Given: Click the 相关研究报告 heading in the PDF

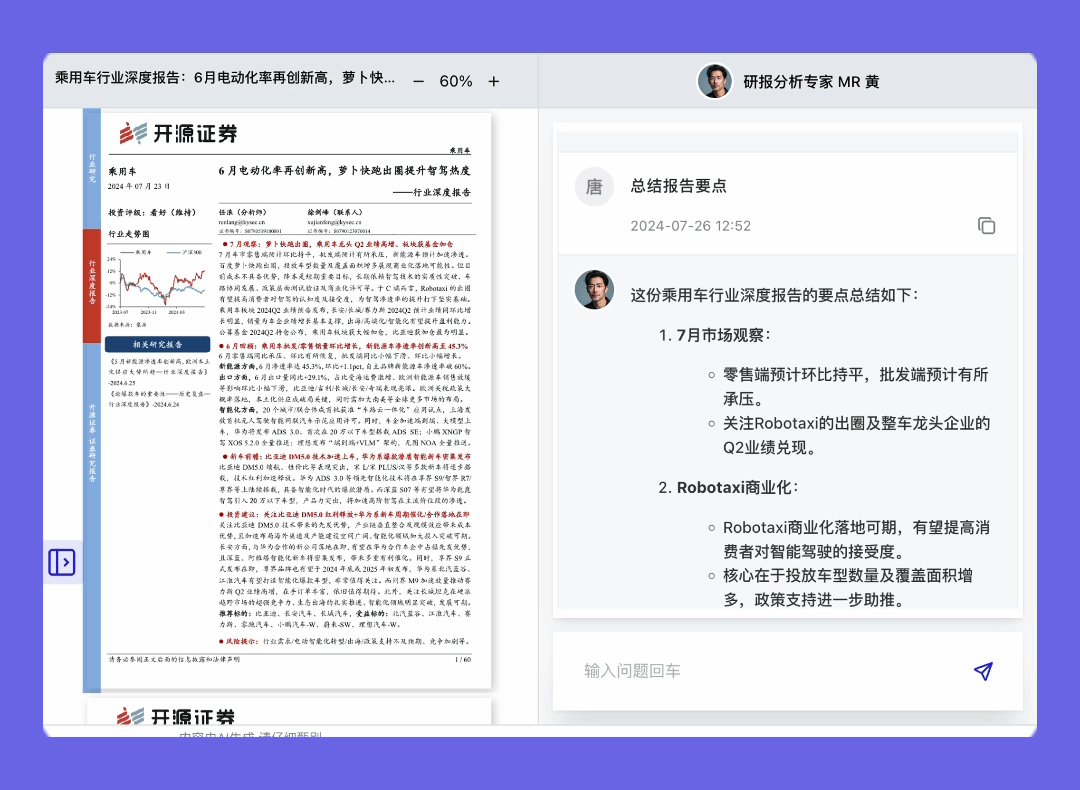Looking at the screenshot, I should 158,344.
